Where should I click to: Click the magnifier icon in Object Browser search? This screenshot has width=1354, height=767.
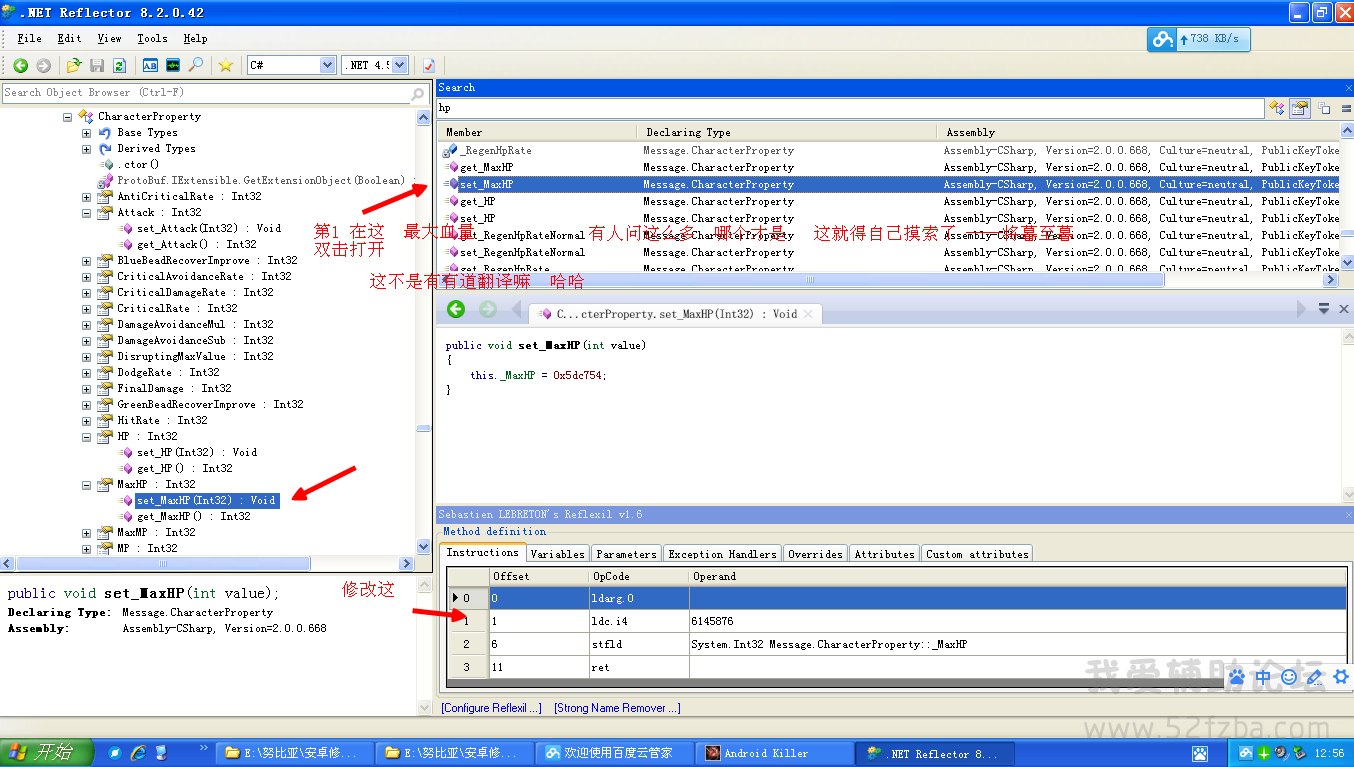coord(418,93)
